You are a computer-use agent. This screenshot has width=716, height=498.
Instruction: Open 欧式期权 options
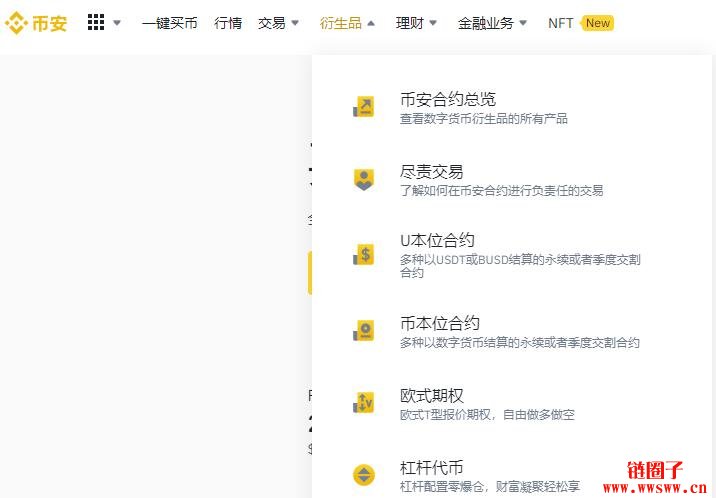(x=432, y=395)
